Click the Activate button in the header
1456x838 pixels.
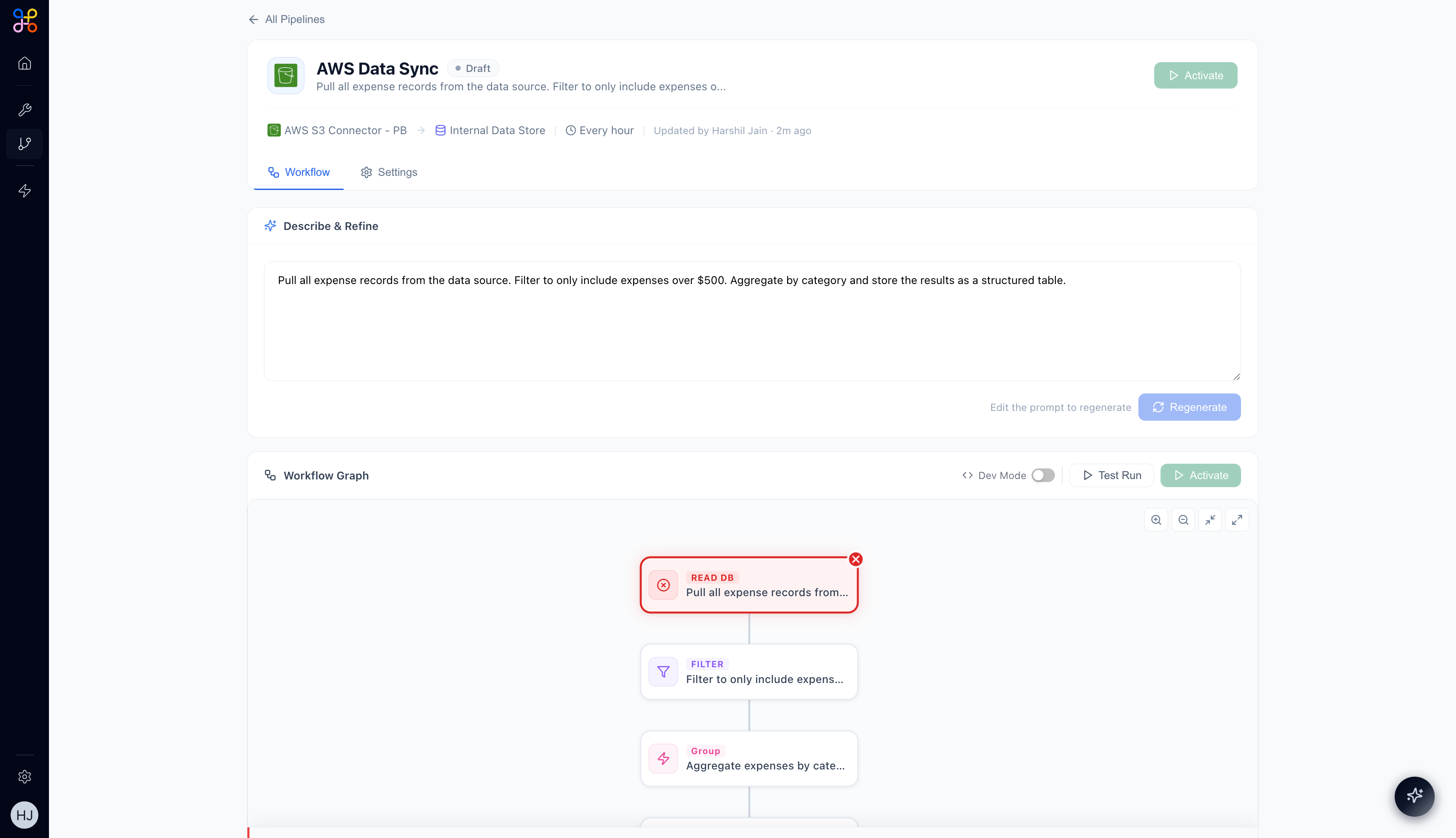[x=1195, y=75]
